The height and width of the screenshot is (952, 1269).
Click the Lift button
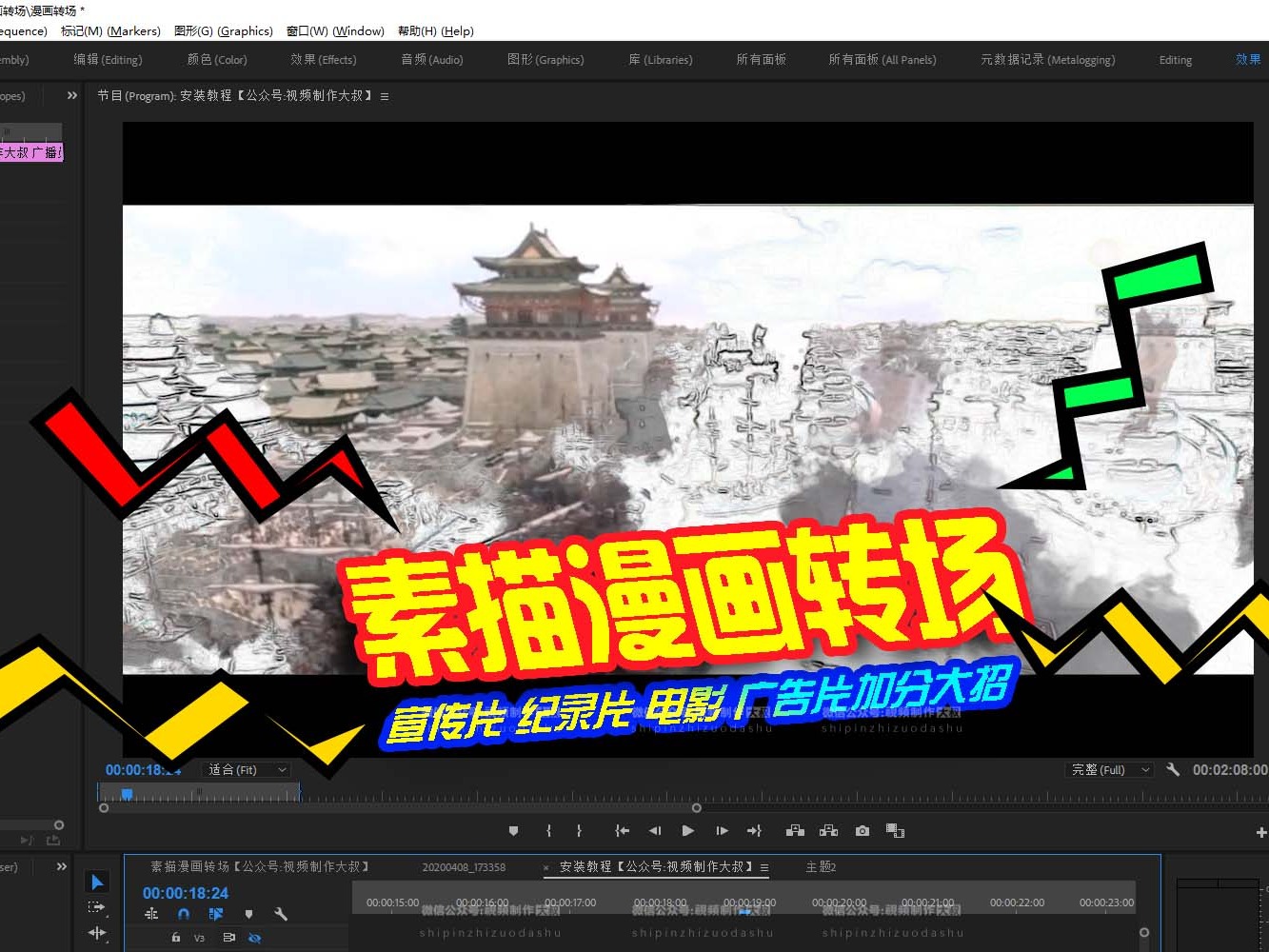[795, 831]
